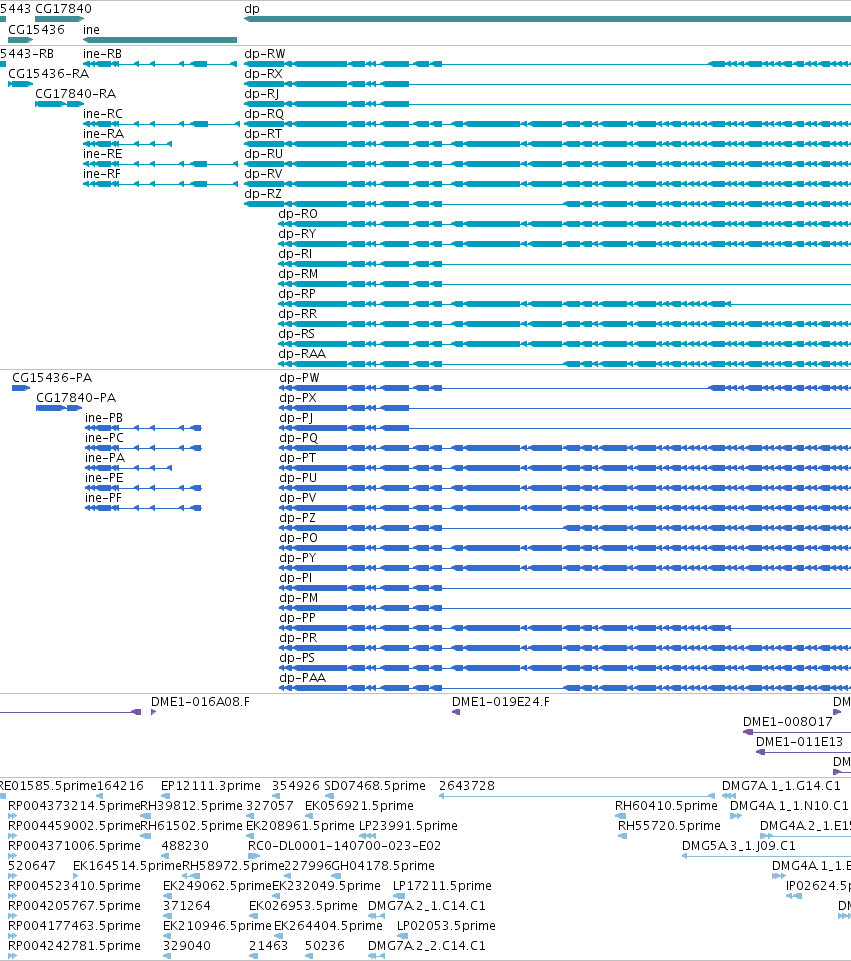Click transcript label CG15436-RA

point(48,74)
